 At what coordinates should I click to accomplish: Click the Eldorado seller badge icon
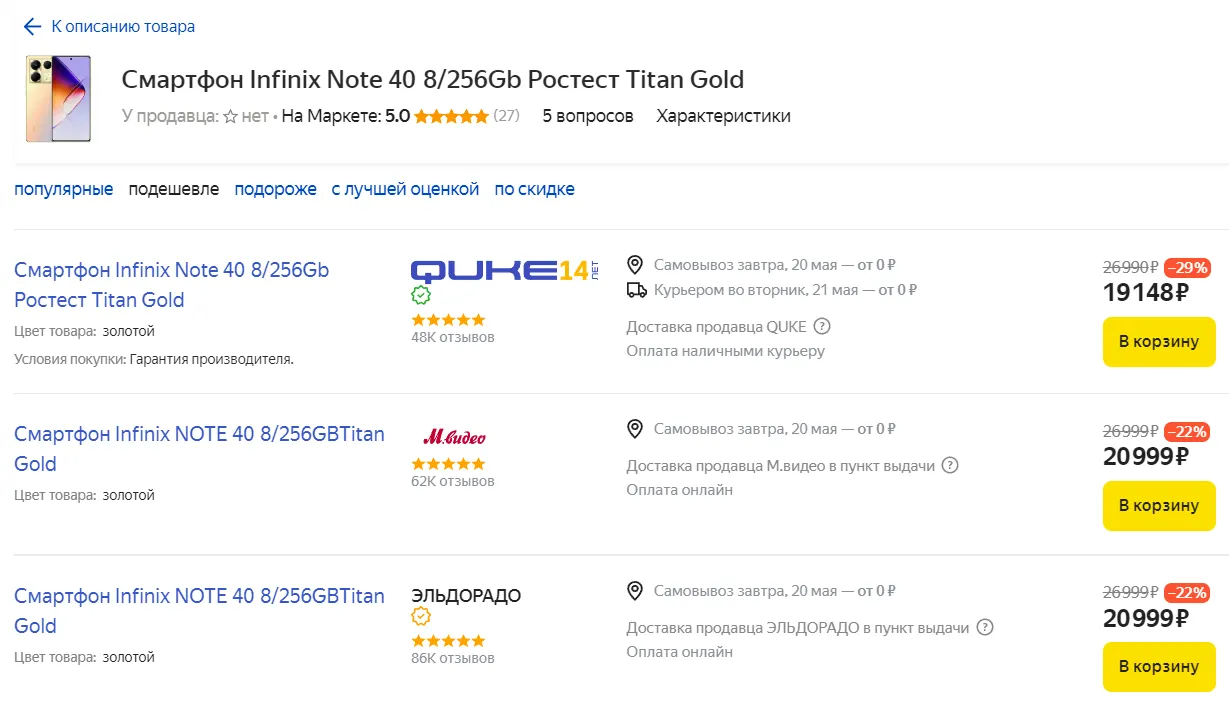[421, 617]
